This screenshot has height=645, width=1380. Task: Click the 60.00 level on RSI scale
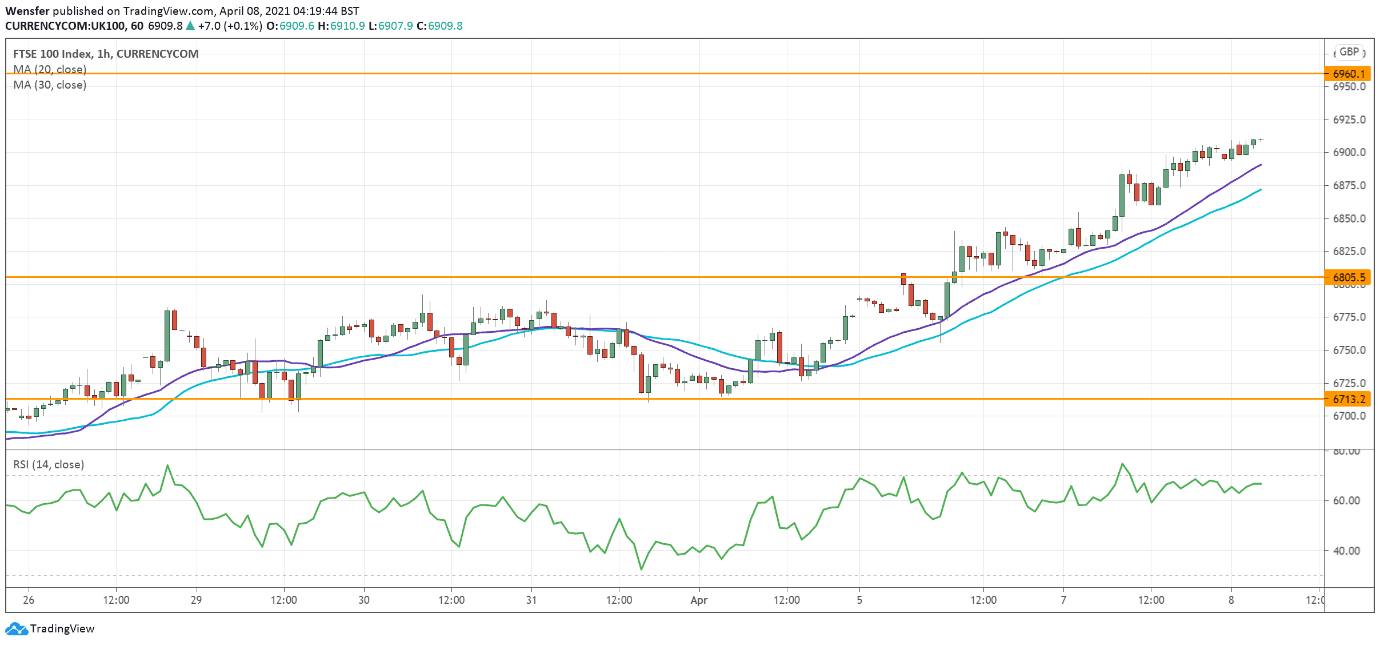tap(1349, 501)
